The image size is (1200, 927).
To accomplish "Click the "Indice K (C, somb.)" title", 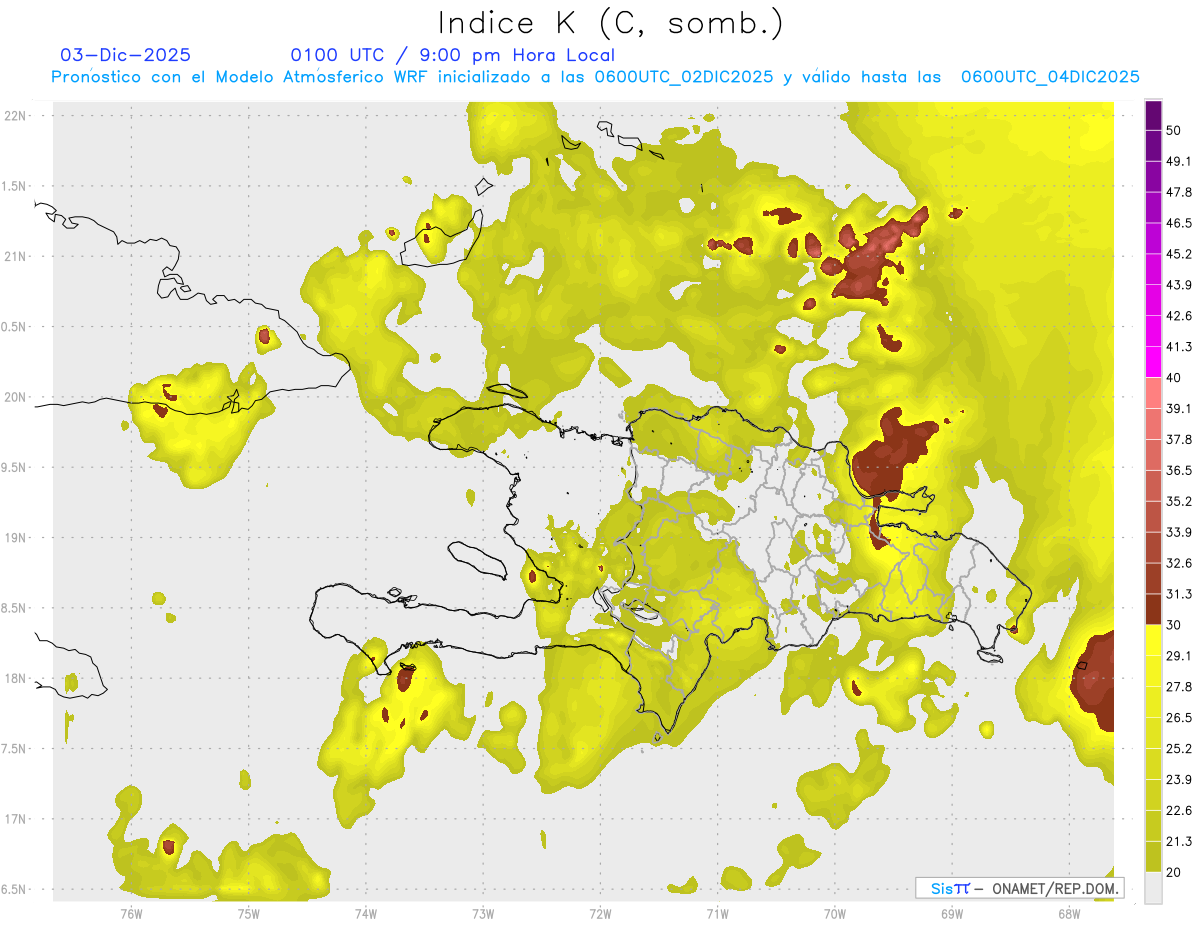I will [611, 23].
